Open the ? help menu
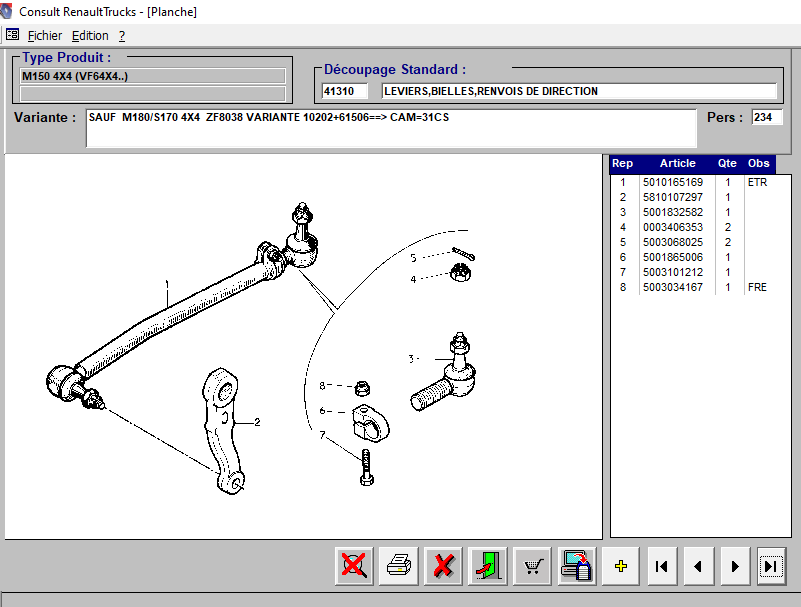The height and width of the screenshot is (607, 801). [121, 35]
